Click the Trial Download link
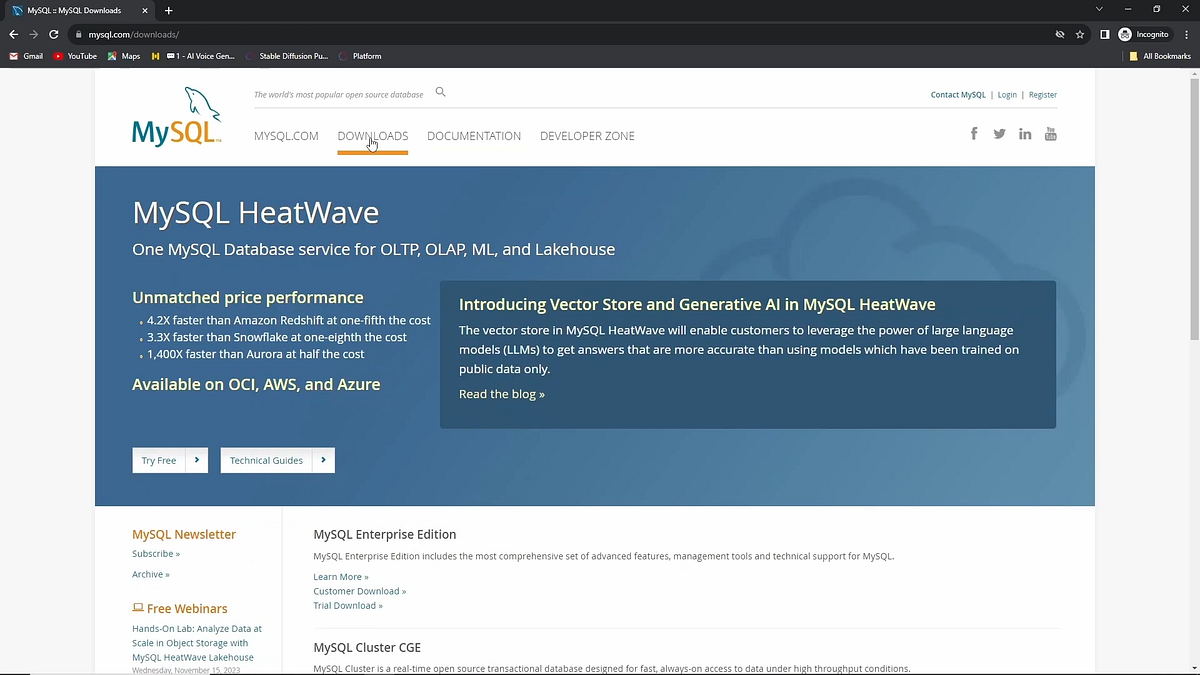The height and width of the screenshot is (675, 1200). tap(347, 605)
